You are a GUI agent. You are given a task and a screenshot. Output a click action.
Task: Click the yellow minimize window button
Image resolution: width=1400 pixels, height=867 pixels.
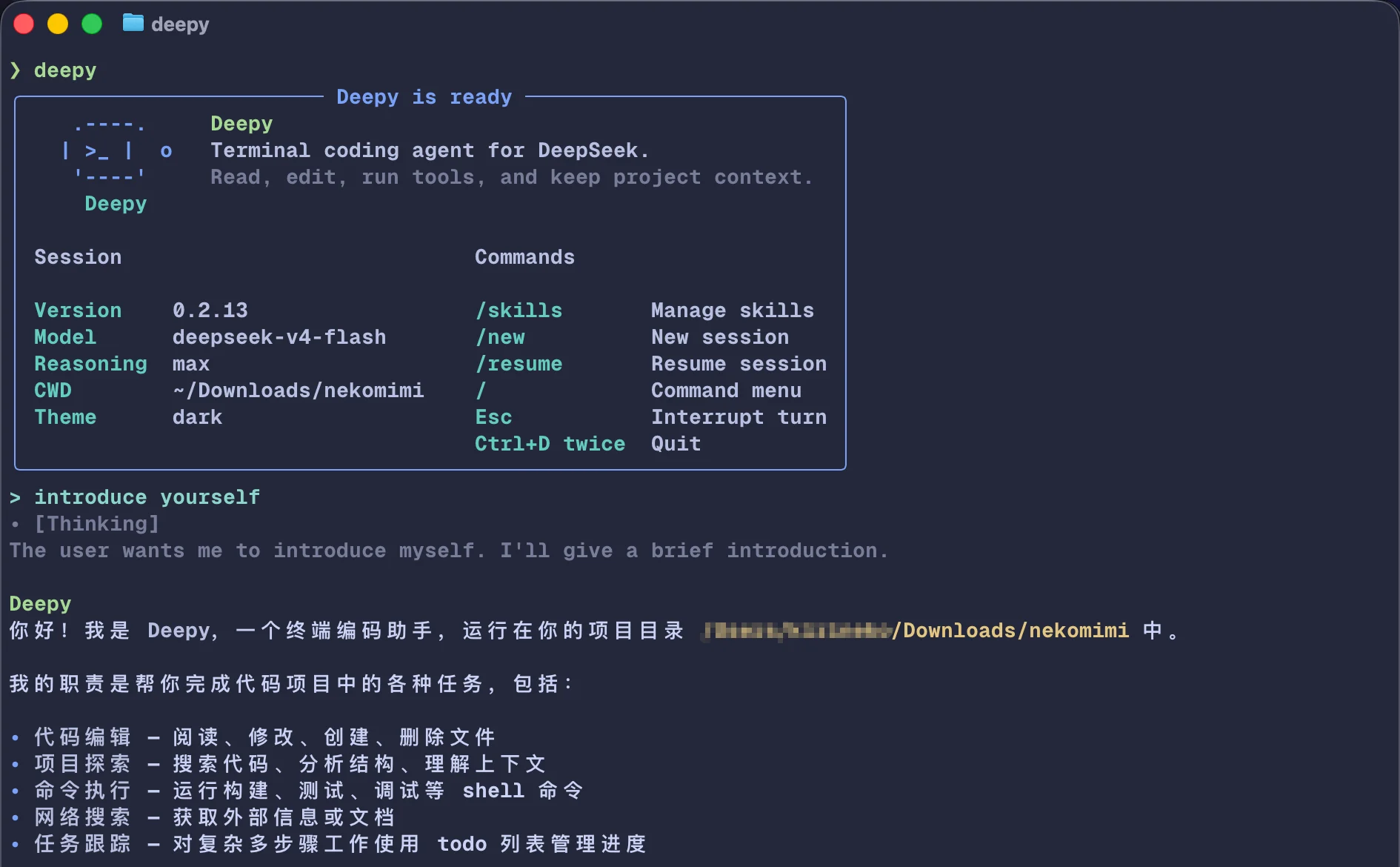[58, 24]
